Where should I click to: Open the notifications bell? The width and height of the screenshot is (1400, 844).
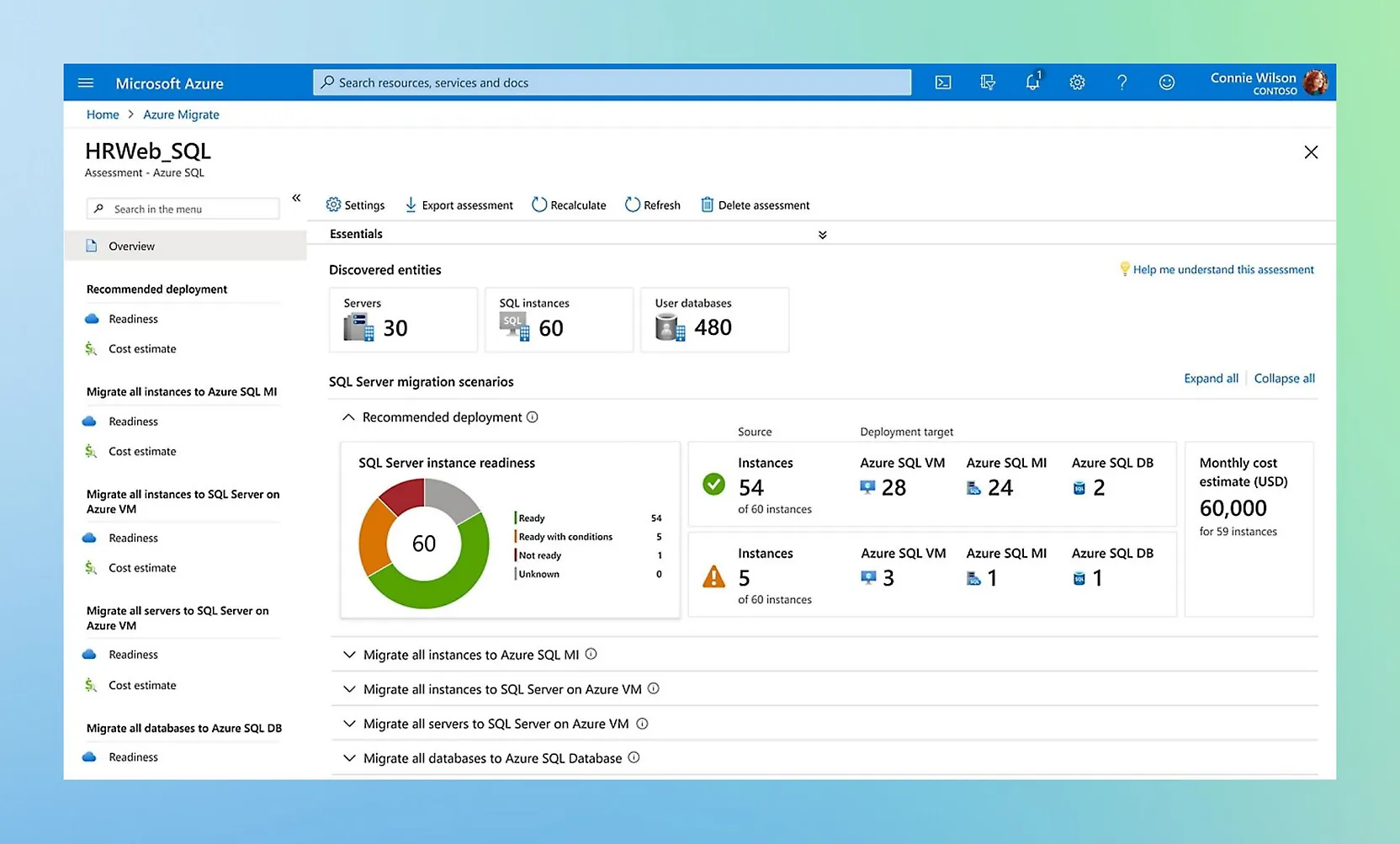pyautogui.click(x=1032, y=82)
